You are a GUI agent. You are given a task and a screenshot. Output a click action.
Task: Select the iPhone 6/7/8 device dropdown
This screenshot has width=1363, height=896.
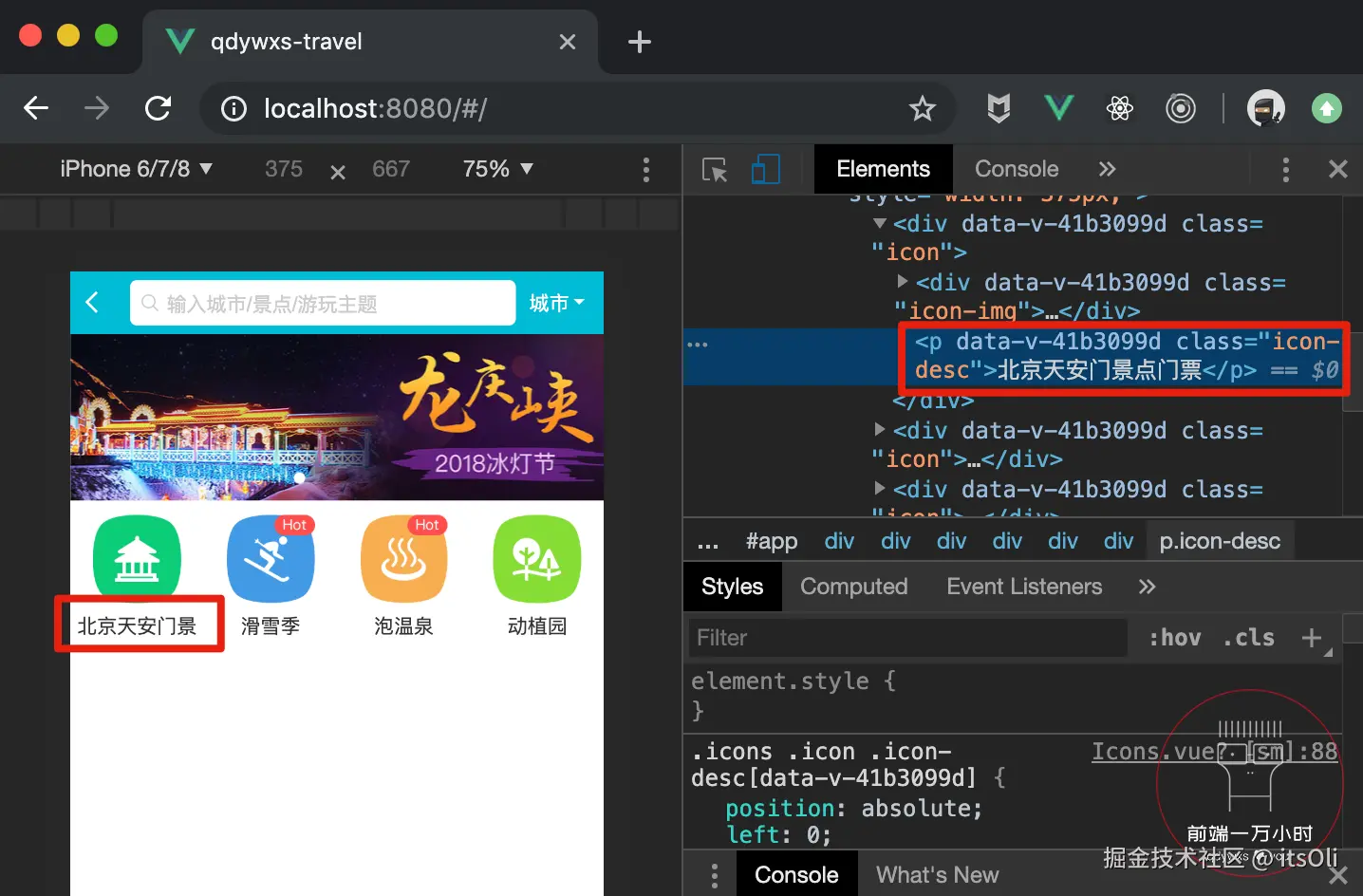tap(136, 169)
